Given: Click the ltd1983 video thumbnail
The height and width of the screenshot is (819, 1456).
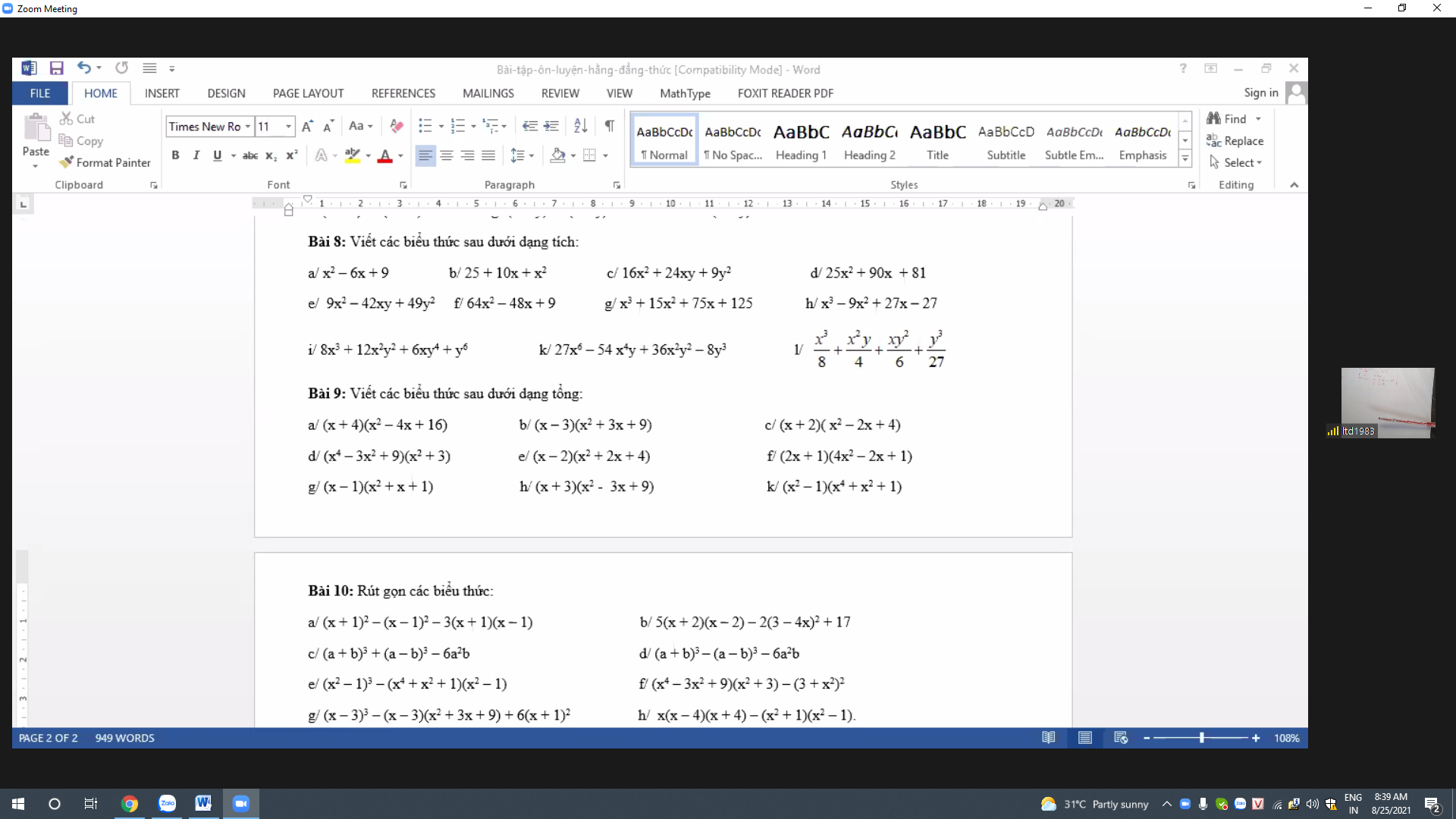Looking at the screenshot, I should pos(1387,402).
